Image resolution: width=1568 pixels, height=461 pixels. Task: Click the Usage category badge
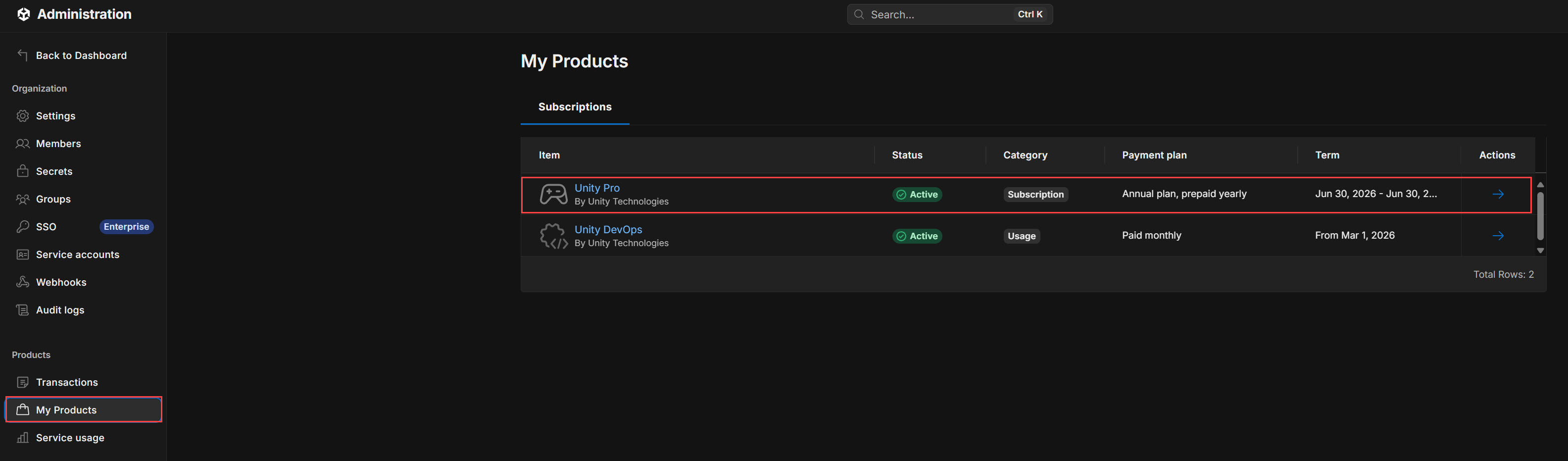1022,236
